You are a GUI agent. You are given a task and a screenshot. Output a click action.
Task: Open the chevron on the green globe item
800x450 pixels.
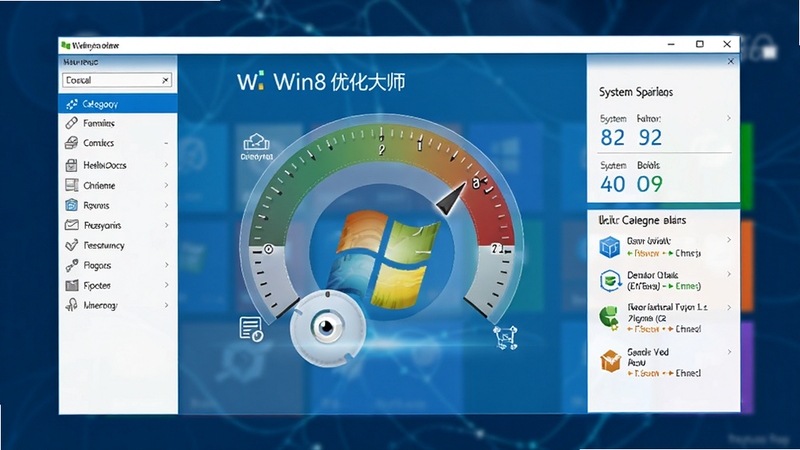pos(729,308)
